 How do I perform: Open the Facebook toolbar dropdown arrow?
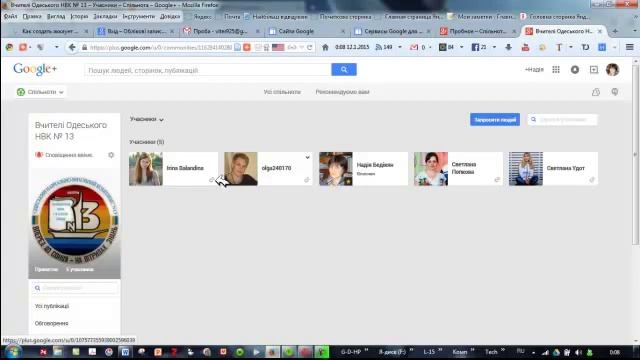pos(494,47)
